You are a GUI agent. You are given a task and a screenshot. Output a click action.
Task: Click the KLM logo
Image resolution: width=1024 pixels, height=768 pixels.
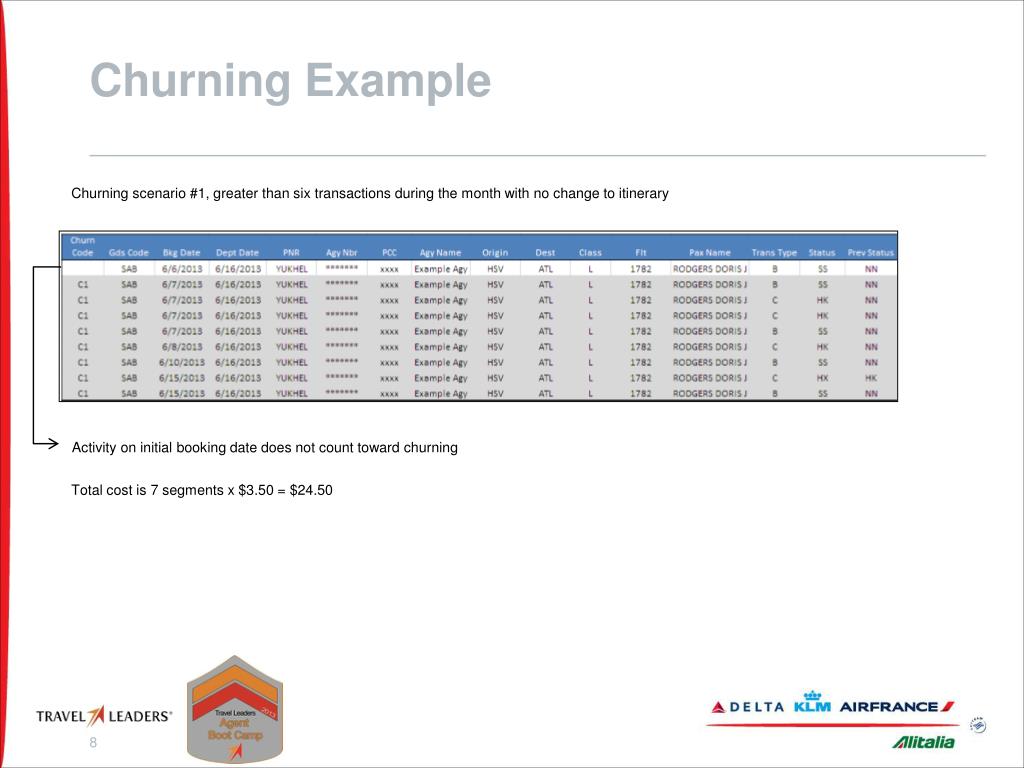point(812,708)
